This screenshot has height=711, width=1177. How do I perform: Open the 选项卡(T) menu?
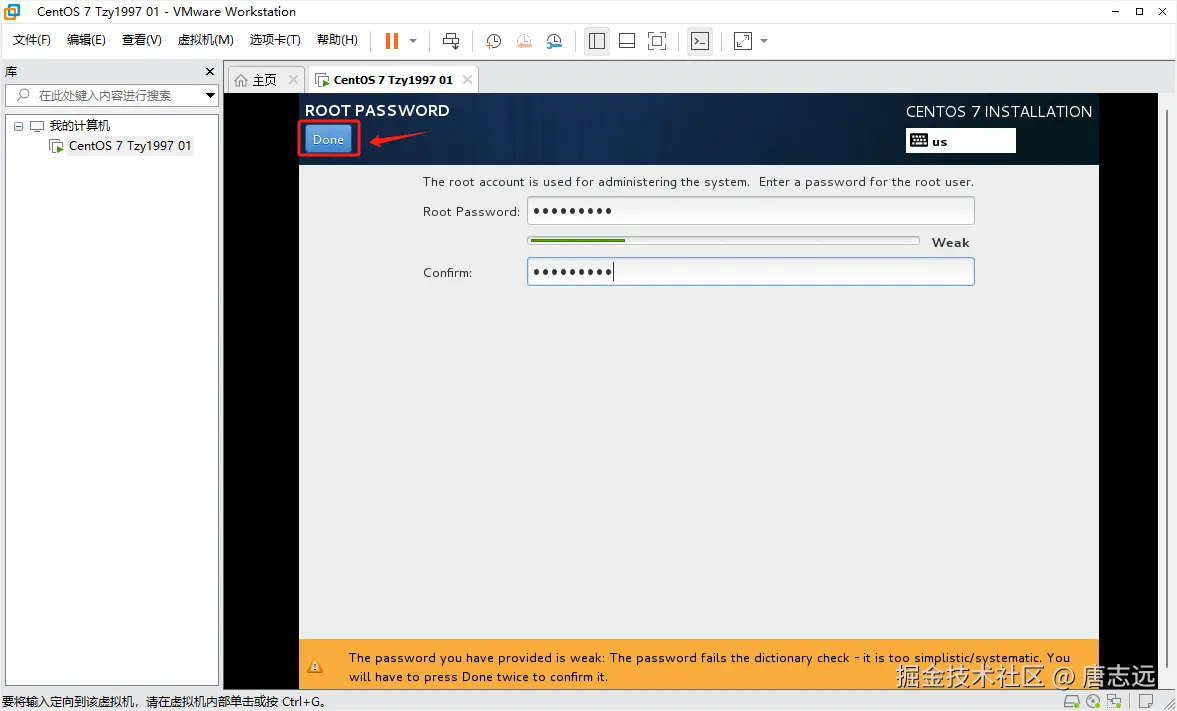(275, 40)
